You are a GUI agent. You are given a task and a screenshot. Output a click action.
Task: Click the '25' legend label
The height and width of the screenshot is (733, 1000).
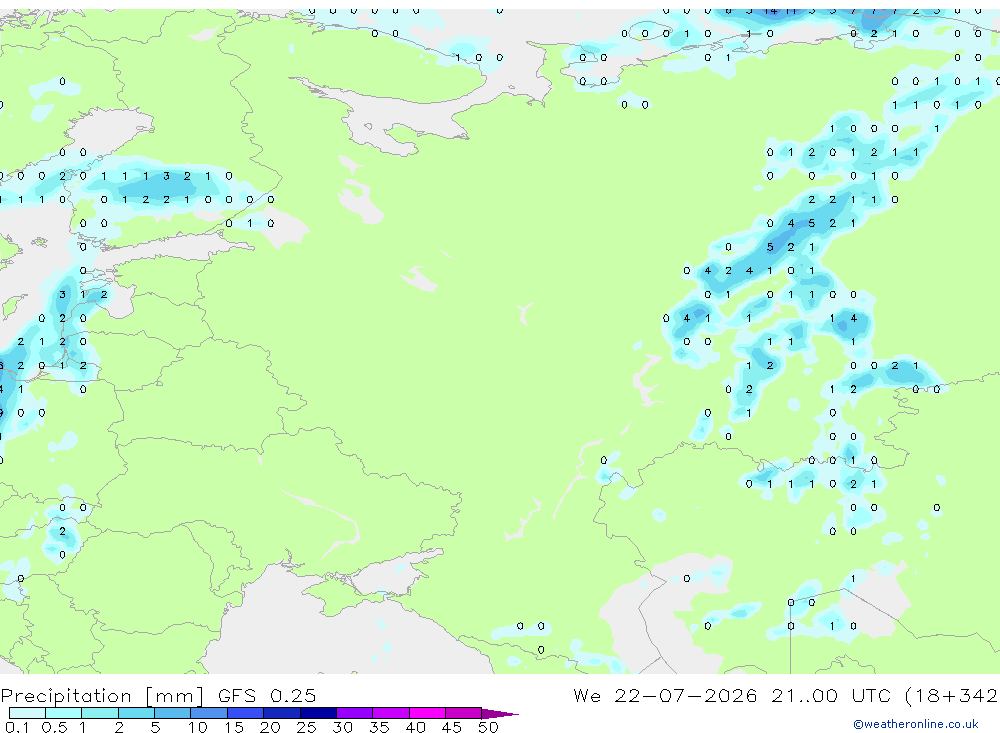click(307, 727)
